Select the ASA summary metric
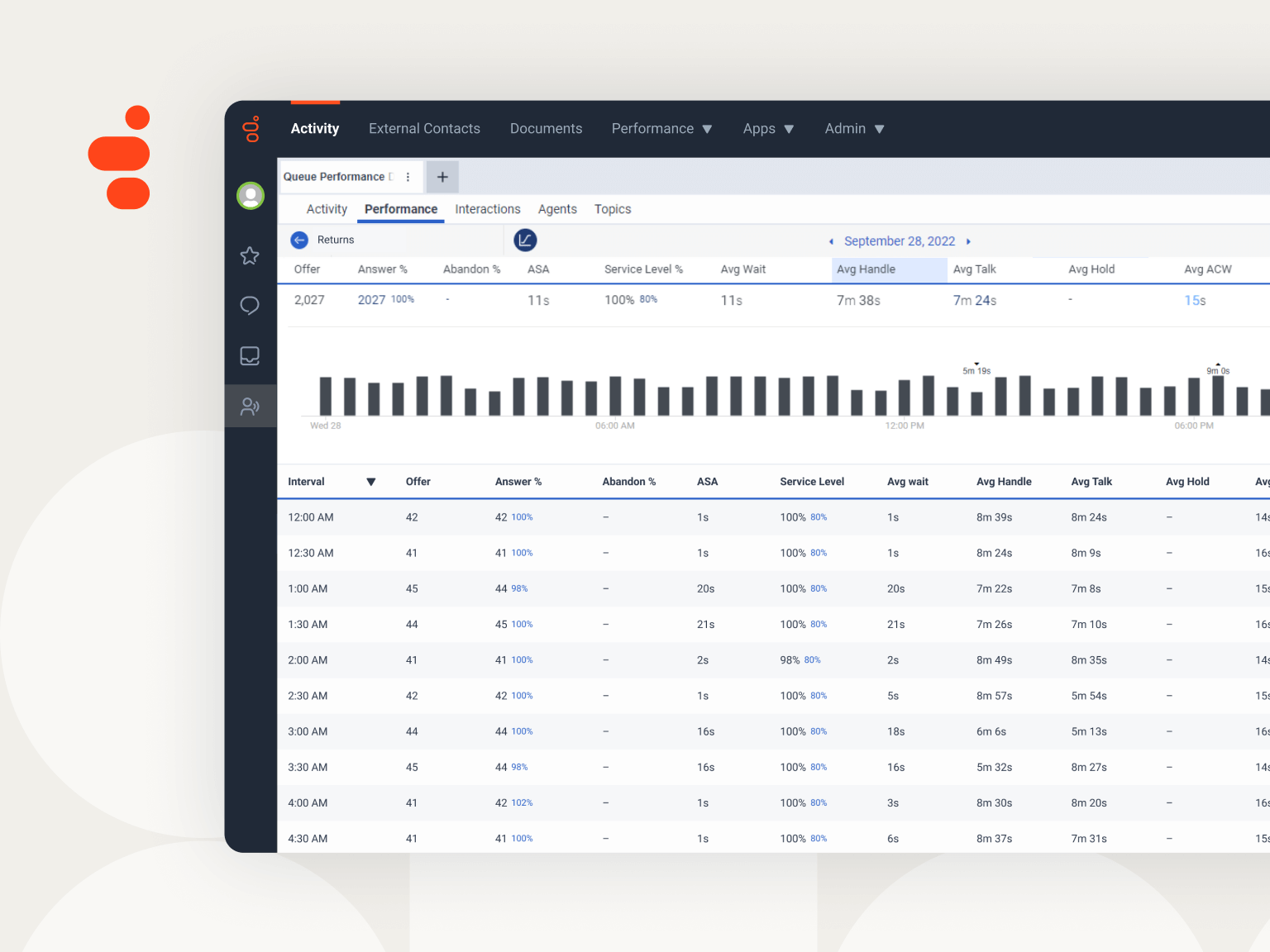 coord(538,269)
